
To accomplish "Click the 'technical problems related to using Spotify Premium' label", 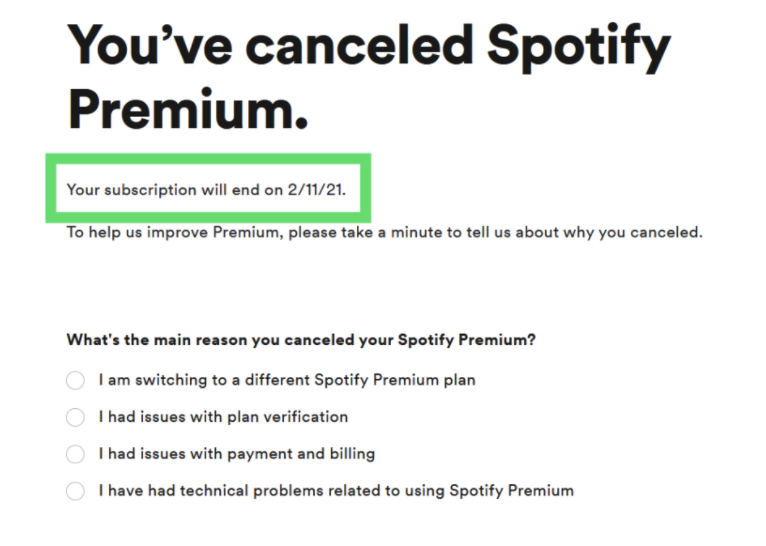I will coord(377,491).
